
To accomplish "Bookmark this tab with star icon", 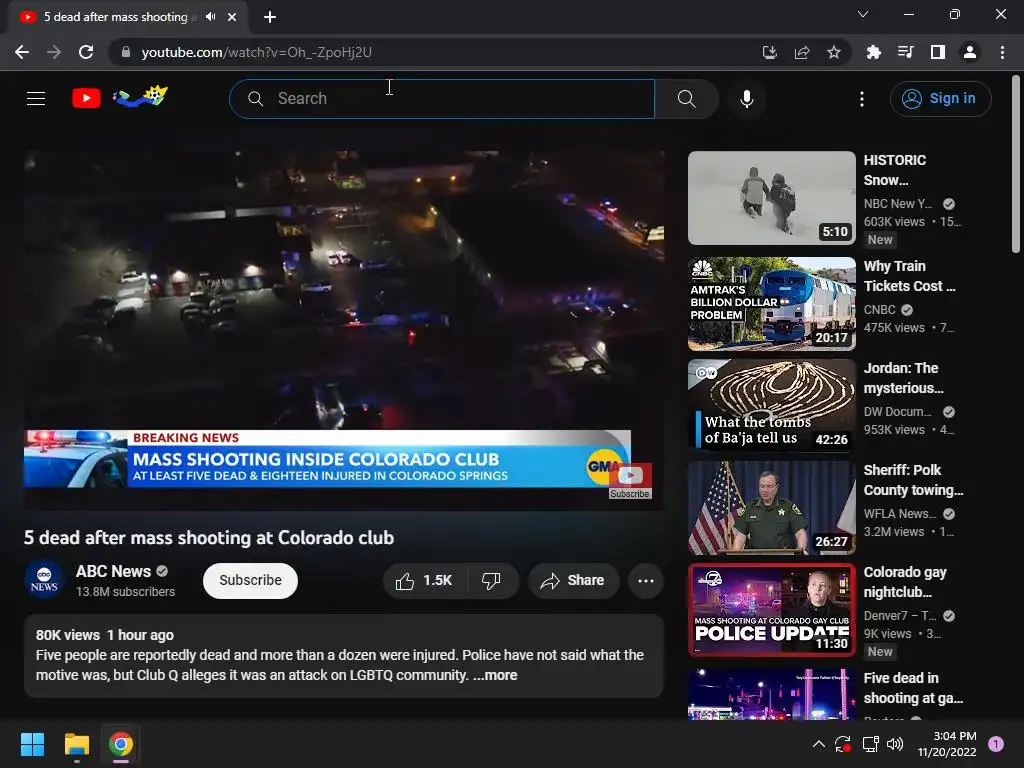I will point(834,52).
